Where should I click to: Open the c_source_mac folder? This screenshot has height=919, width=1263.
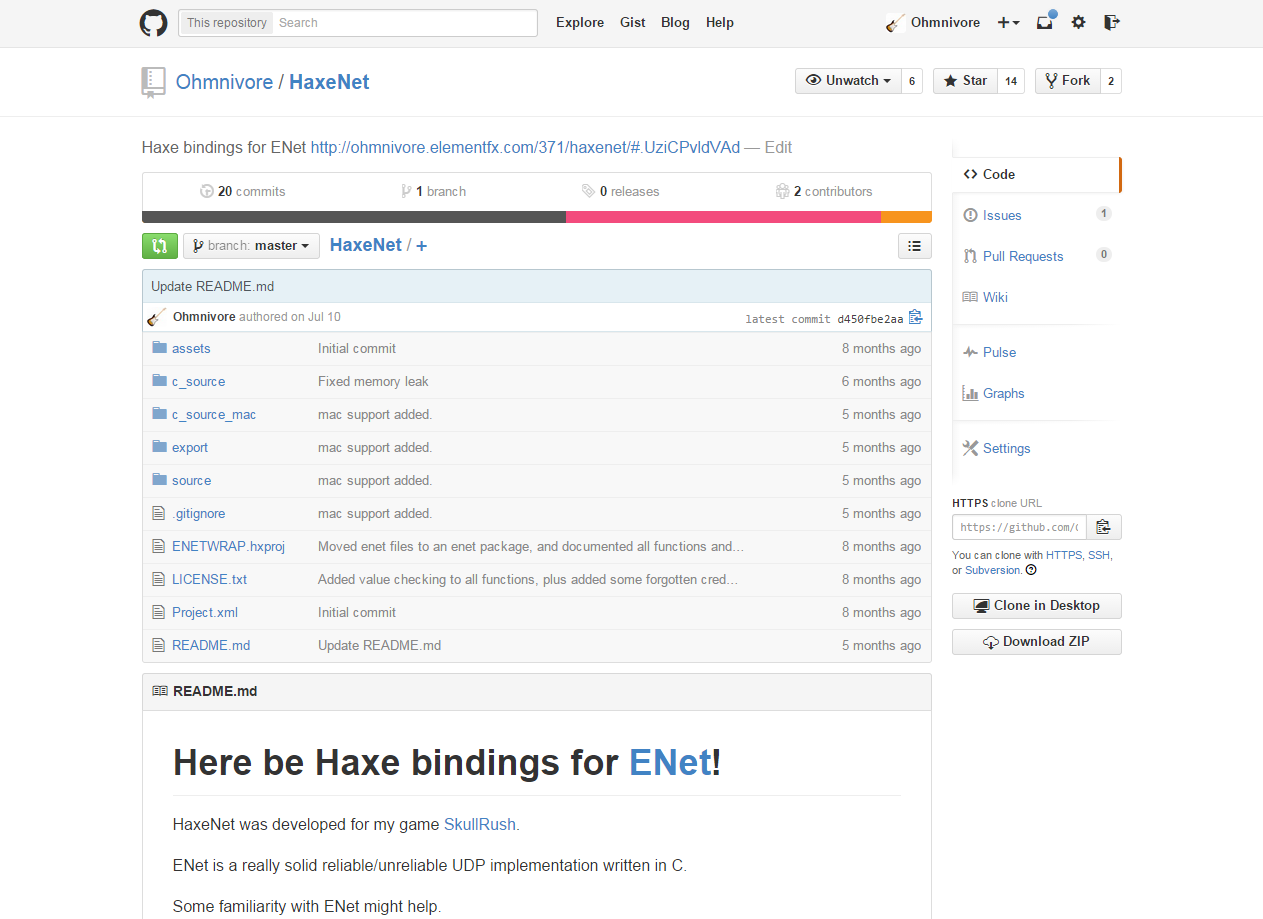pyautogui.click(x=214, y=414)
